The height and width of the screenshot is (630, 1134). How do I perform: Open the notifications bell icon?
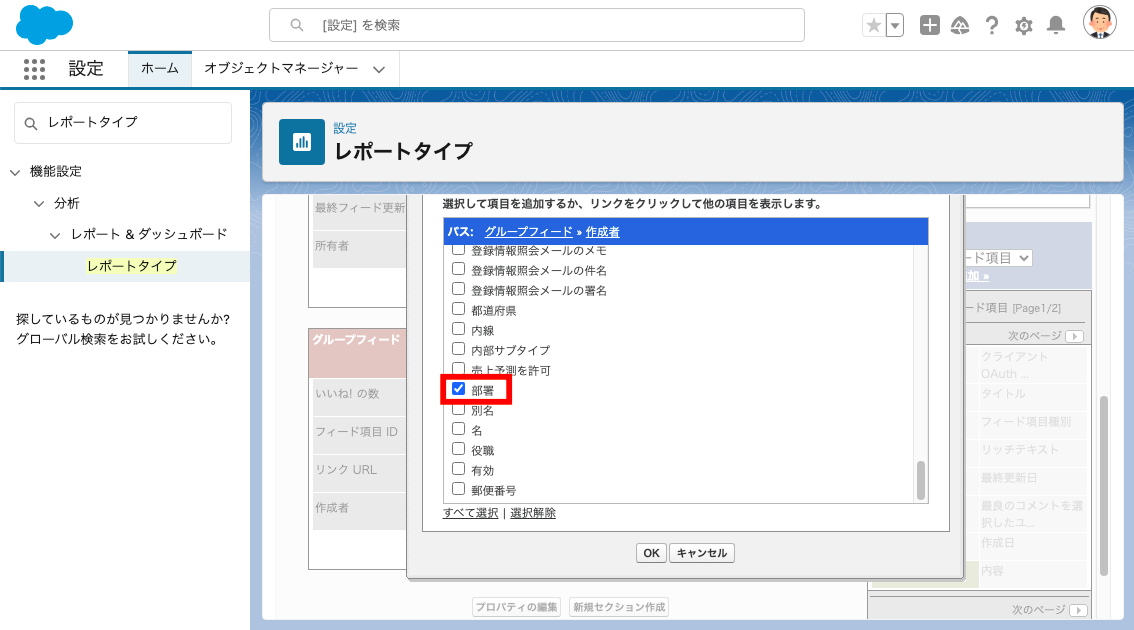point(1055,26)
